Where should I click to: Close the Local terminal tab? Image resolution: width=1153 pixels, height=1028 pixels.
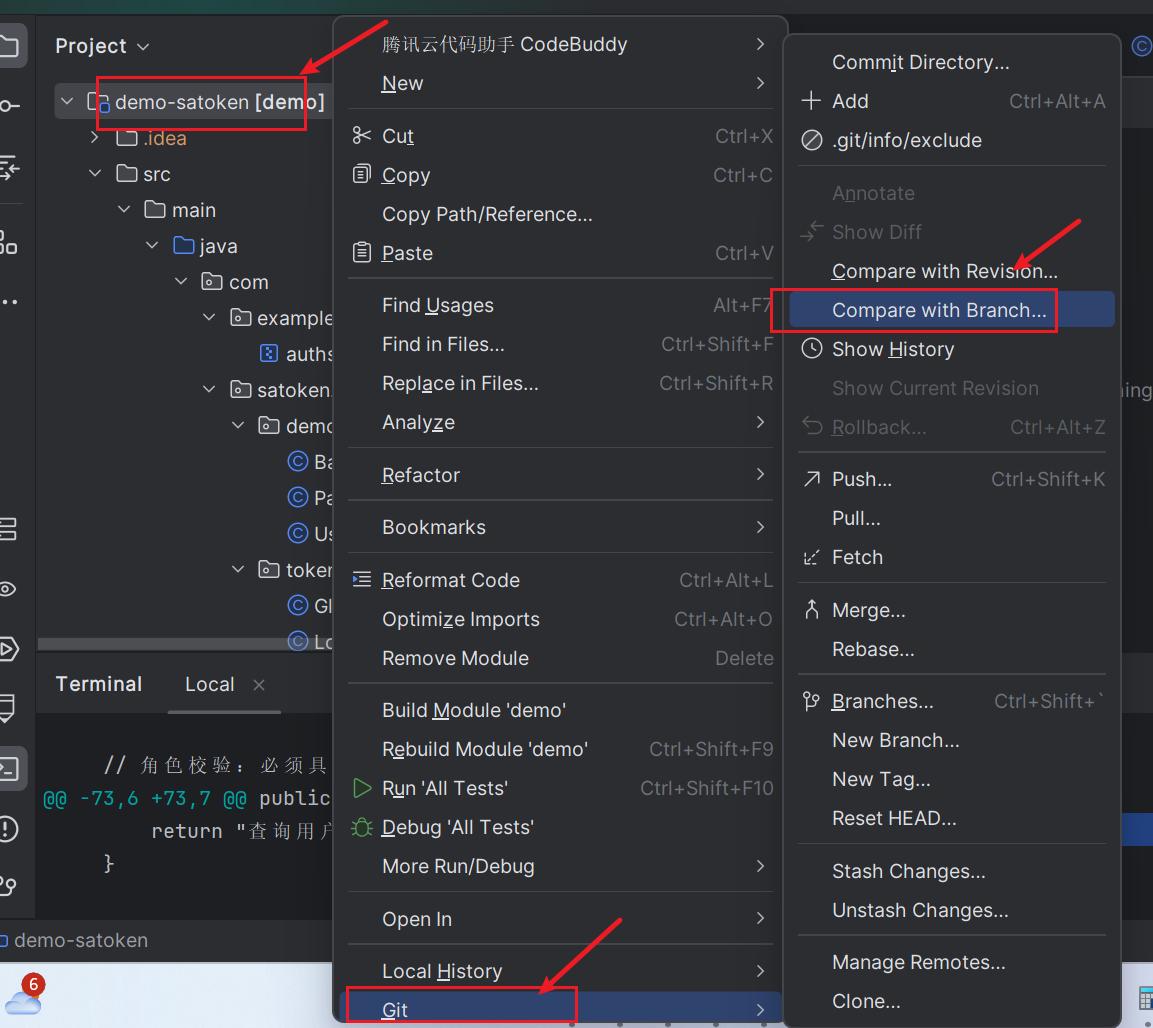(259, 685)
